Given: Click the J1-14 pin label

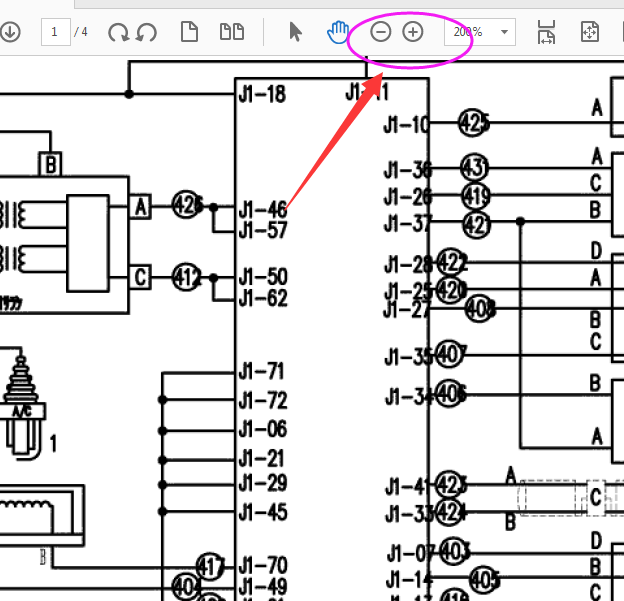Looking at the screenshot, I should click(410, 580).
